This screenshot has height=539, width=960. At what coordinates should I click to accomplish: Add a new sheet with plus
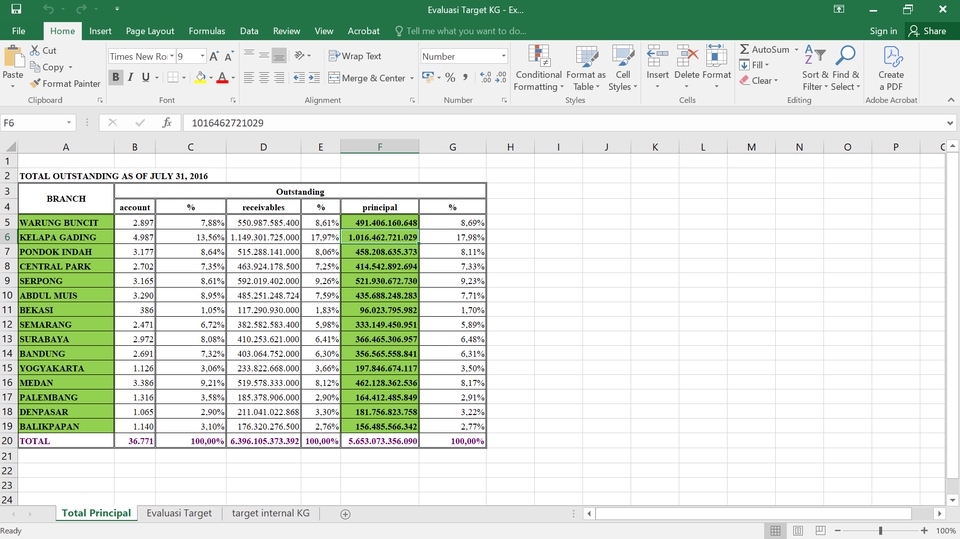345,514
